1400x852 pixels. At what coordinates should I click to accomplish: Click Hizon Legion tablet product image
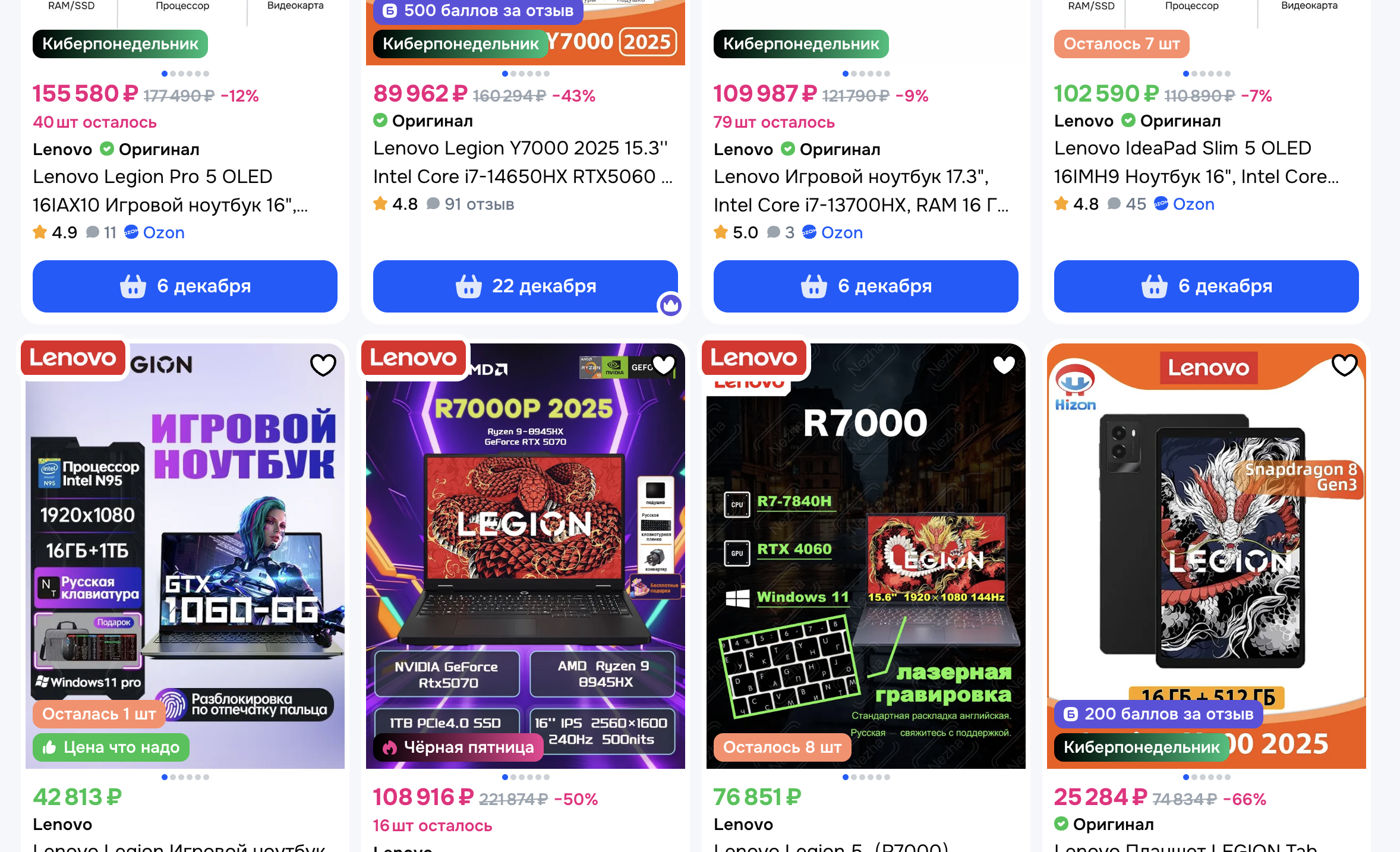pyautogui.click(x=1206, y=556)
